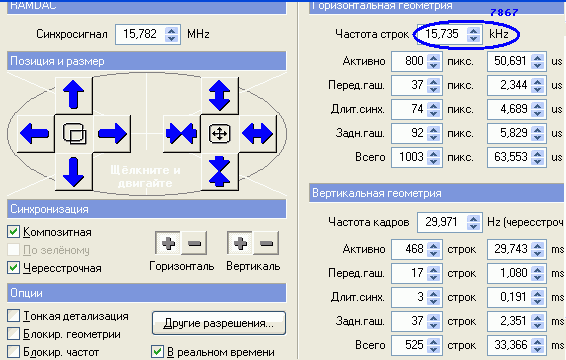The height and width of the screenshot is (360, 566).
Task: Adjust the 4,689 us spinner
Action: [538, 109]
